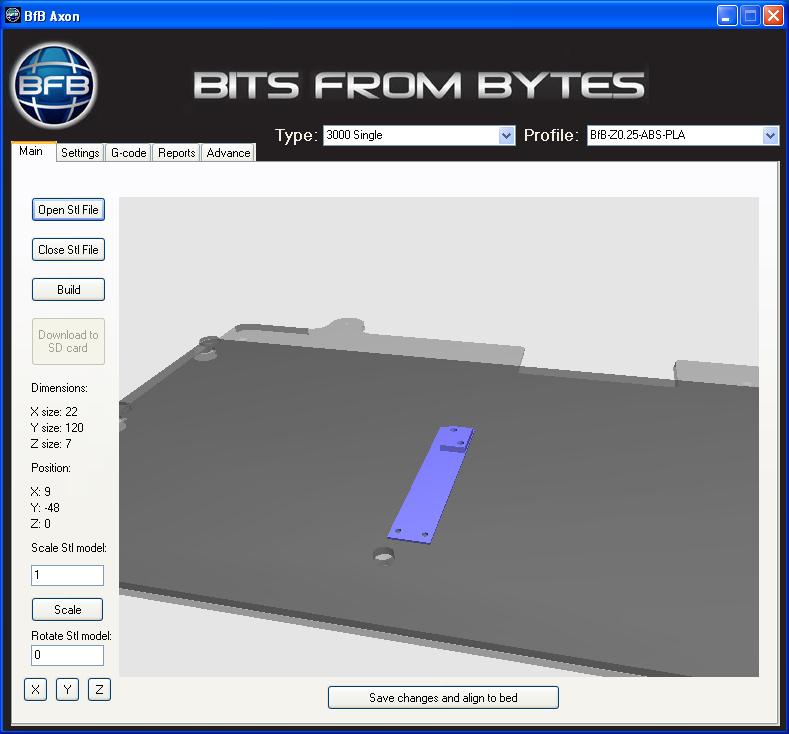Click the Z: 0 position value
Screen dimensions: 789x734
coord(40,524)
